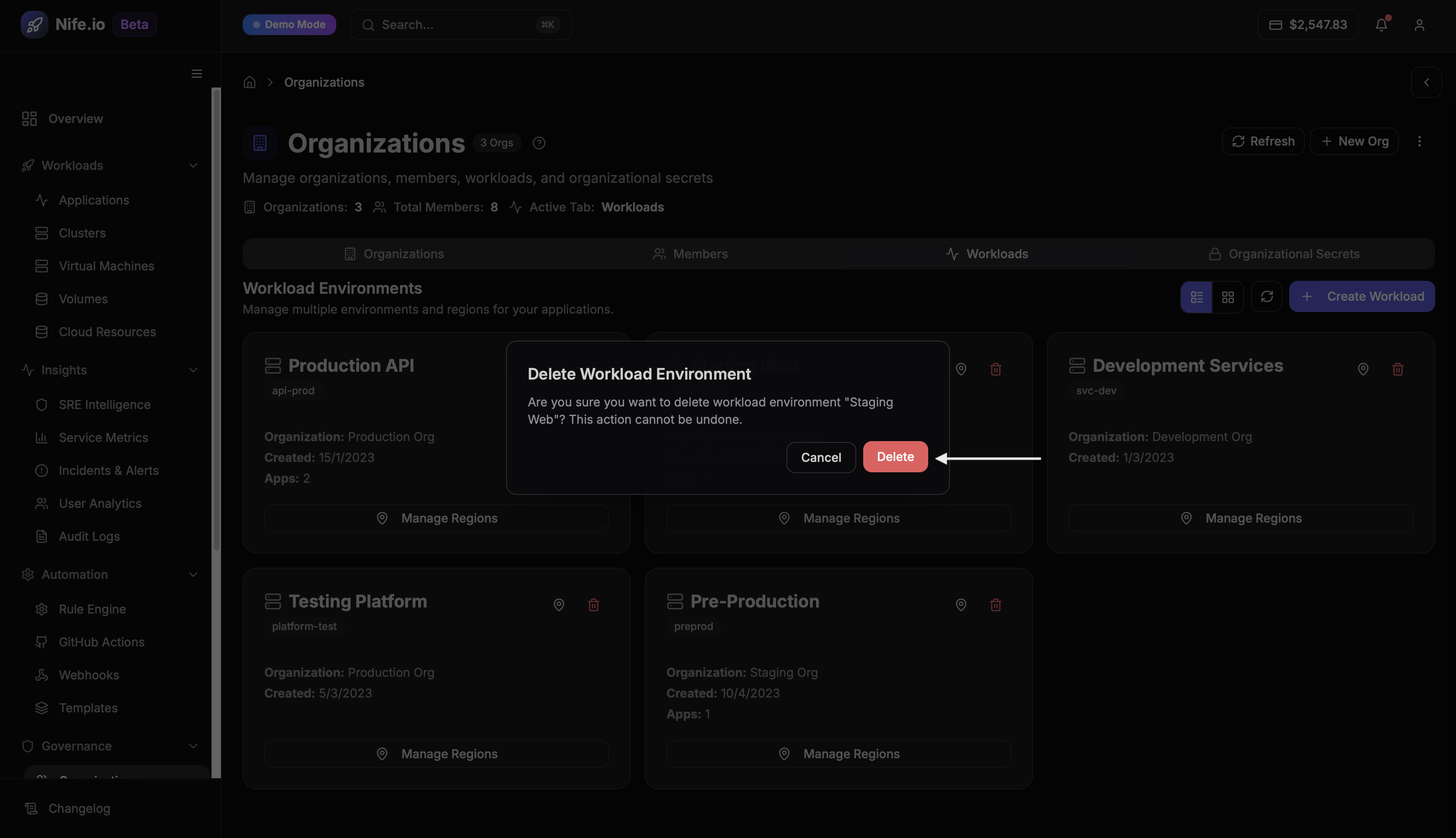Toggle the sidebar with the hamburger icon

[196, 74]
